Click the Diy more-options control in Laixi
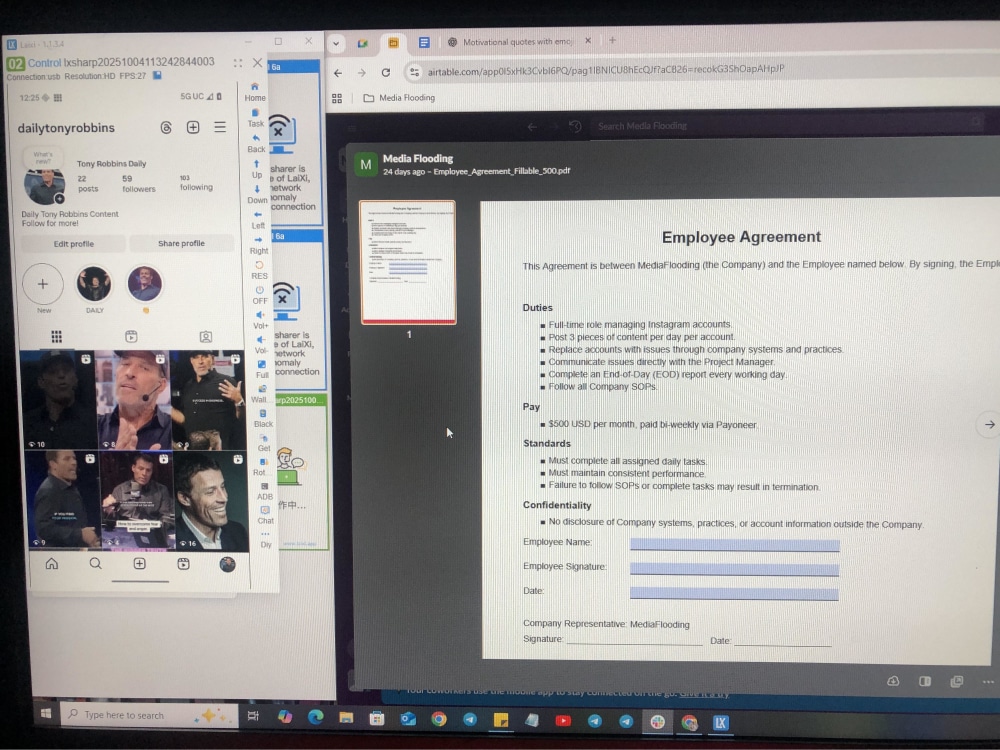Viewport: 1000px width, 750px height. coord(266,540)
